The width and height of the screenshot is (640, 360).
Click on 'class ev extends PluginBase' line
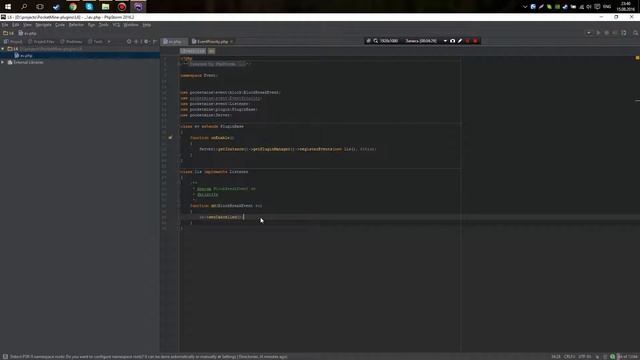tap(212, 127)
